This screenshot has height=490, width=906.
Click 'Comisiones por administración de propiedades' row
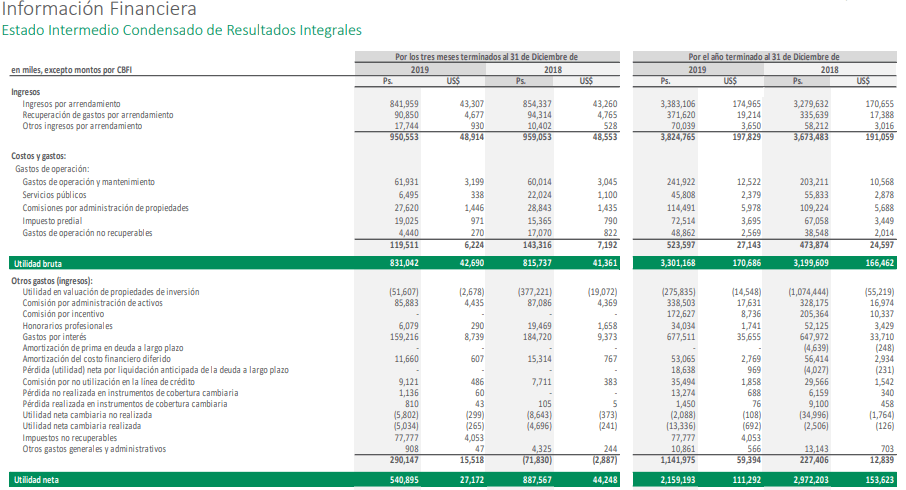106,208
